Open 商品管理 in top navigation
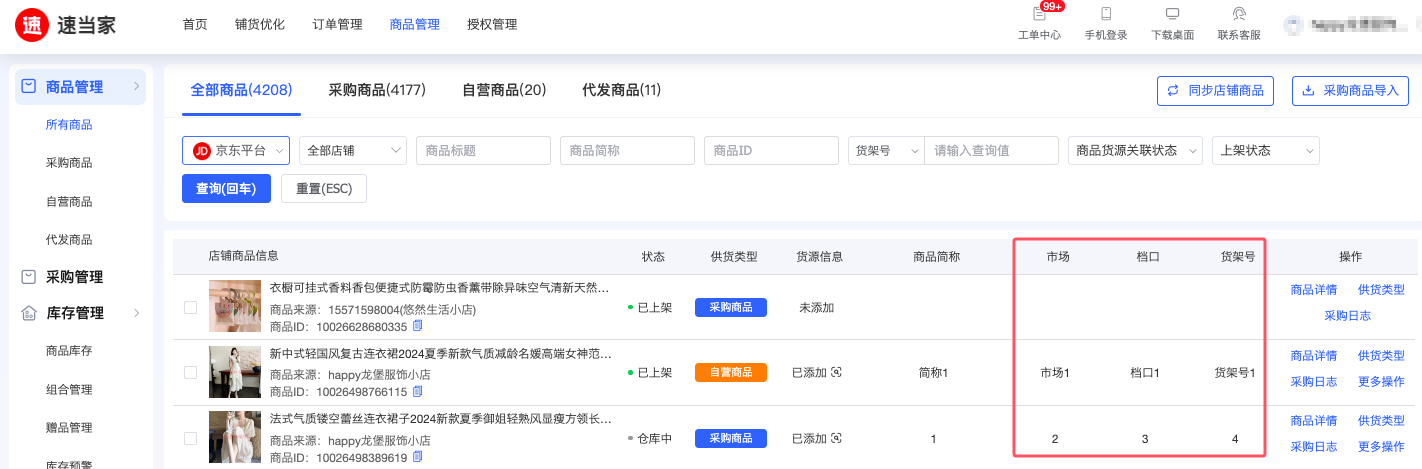1422x469 pixels. (415, 25)
